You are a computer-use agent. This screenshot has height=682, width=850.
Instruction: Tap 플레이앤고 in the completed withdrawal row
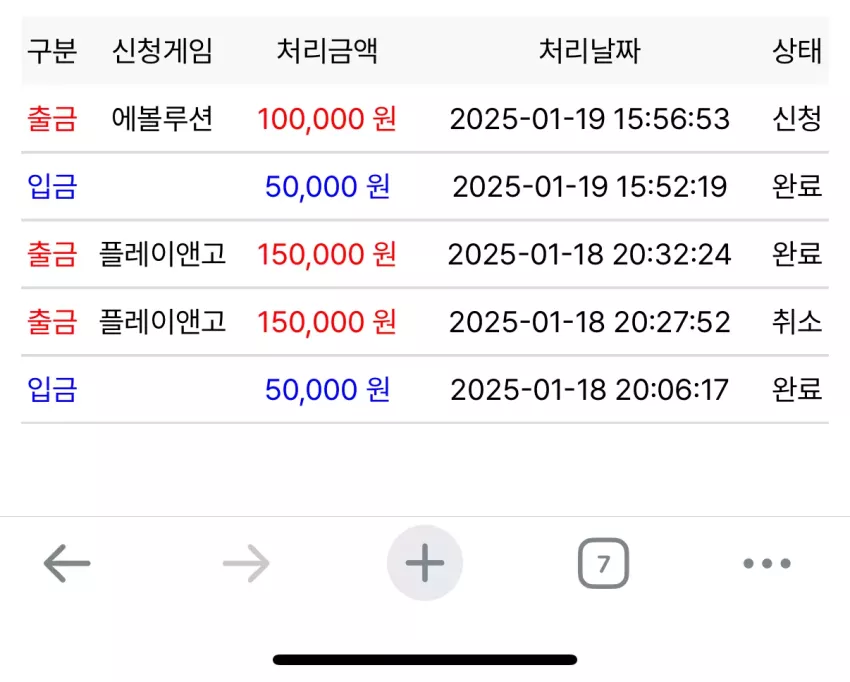coord(162,254)
